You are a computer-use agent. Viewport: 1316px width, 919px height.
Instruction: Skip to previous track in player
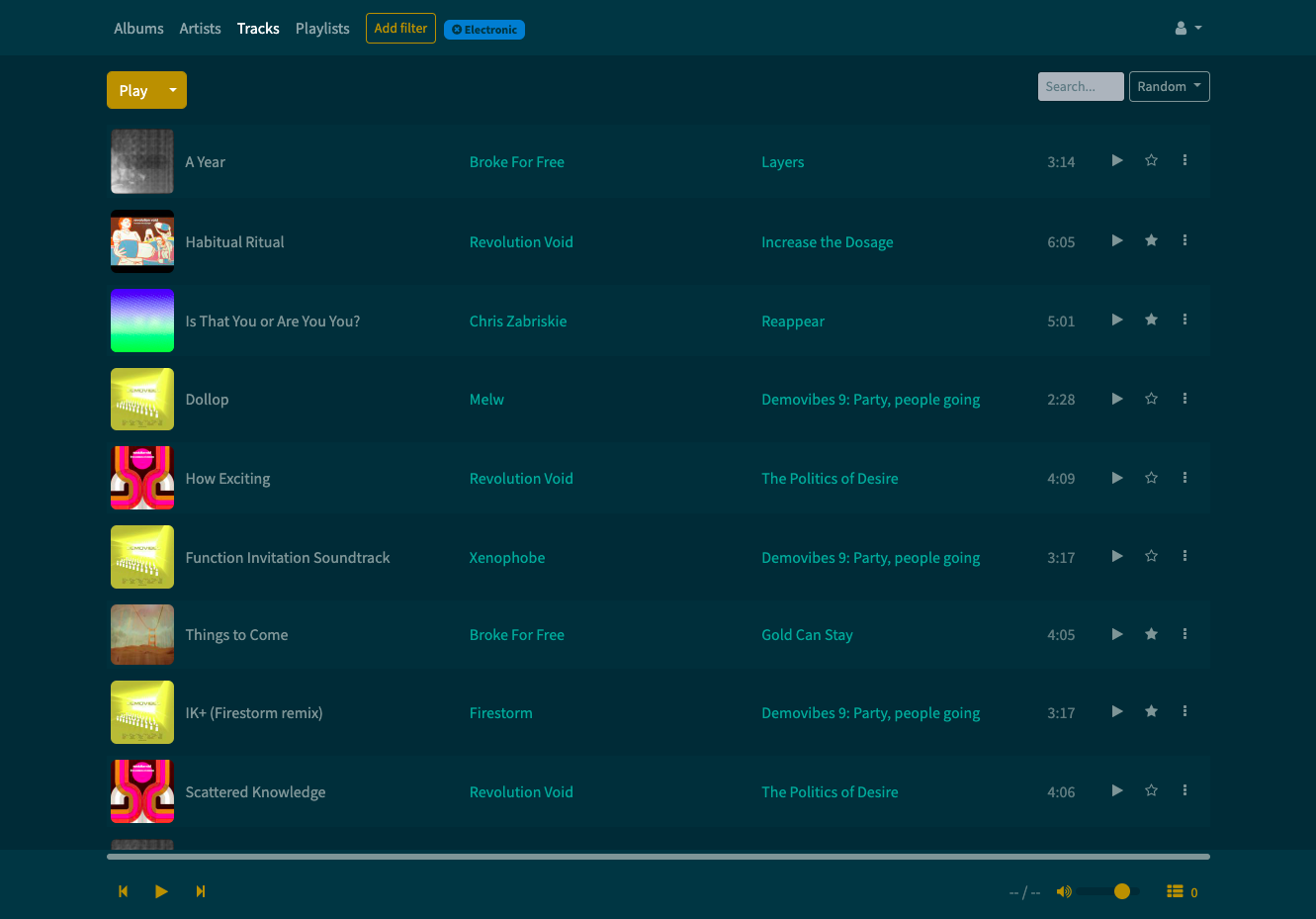tap(124, 891)
